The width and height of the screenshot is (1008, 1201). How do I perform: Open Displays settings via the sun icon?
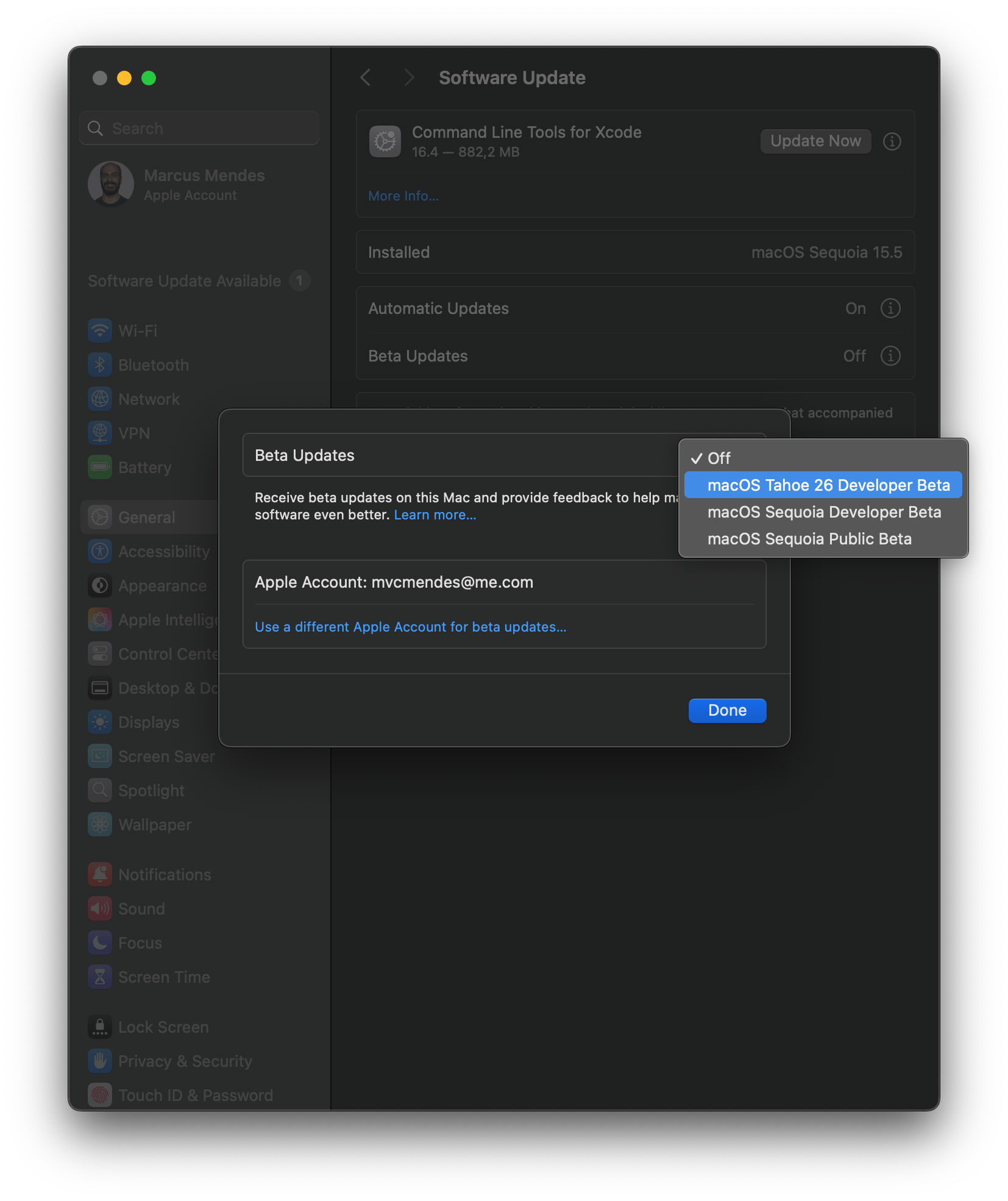point(100,722)
